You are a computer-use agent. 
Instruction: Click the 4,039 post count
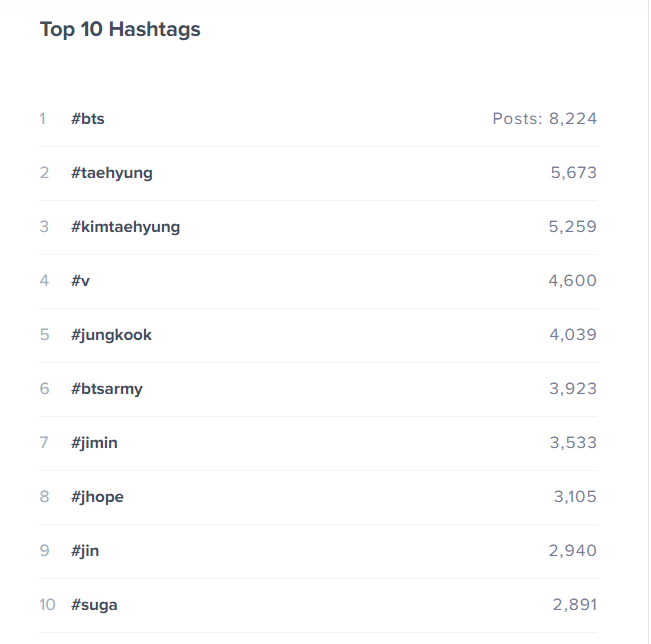click(x=573, y=335)
